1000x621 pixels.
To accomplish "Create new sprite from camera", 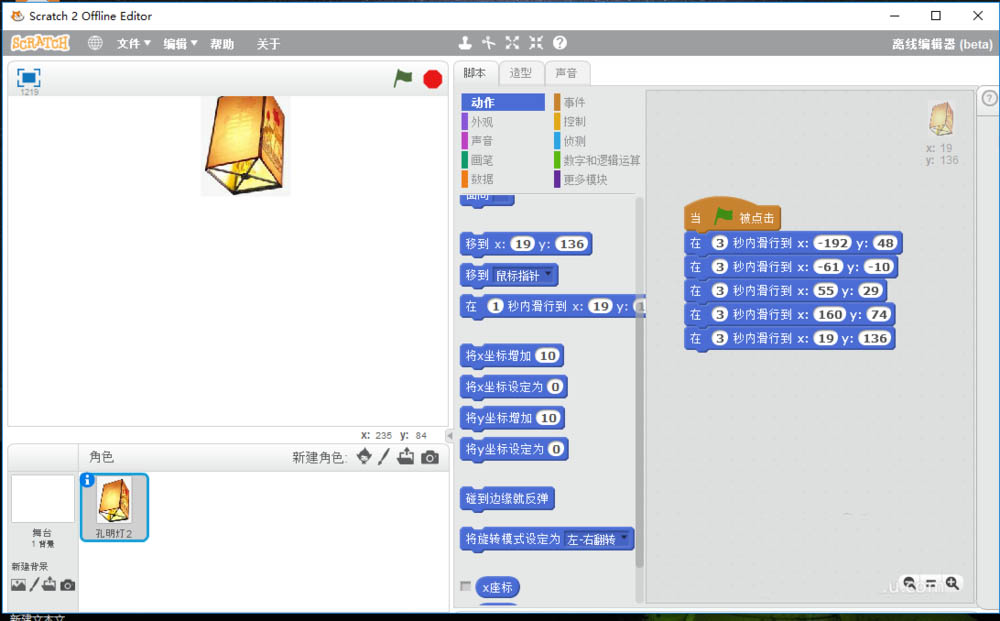I will (x=430, y=457).
